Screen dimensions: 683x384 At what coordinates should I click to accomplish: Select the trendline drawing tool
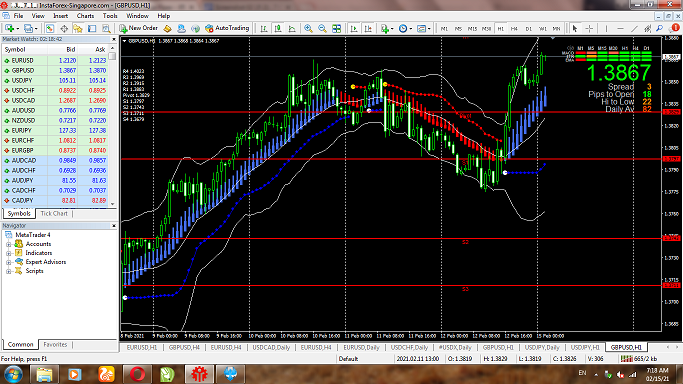[634, 29]
